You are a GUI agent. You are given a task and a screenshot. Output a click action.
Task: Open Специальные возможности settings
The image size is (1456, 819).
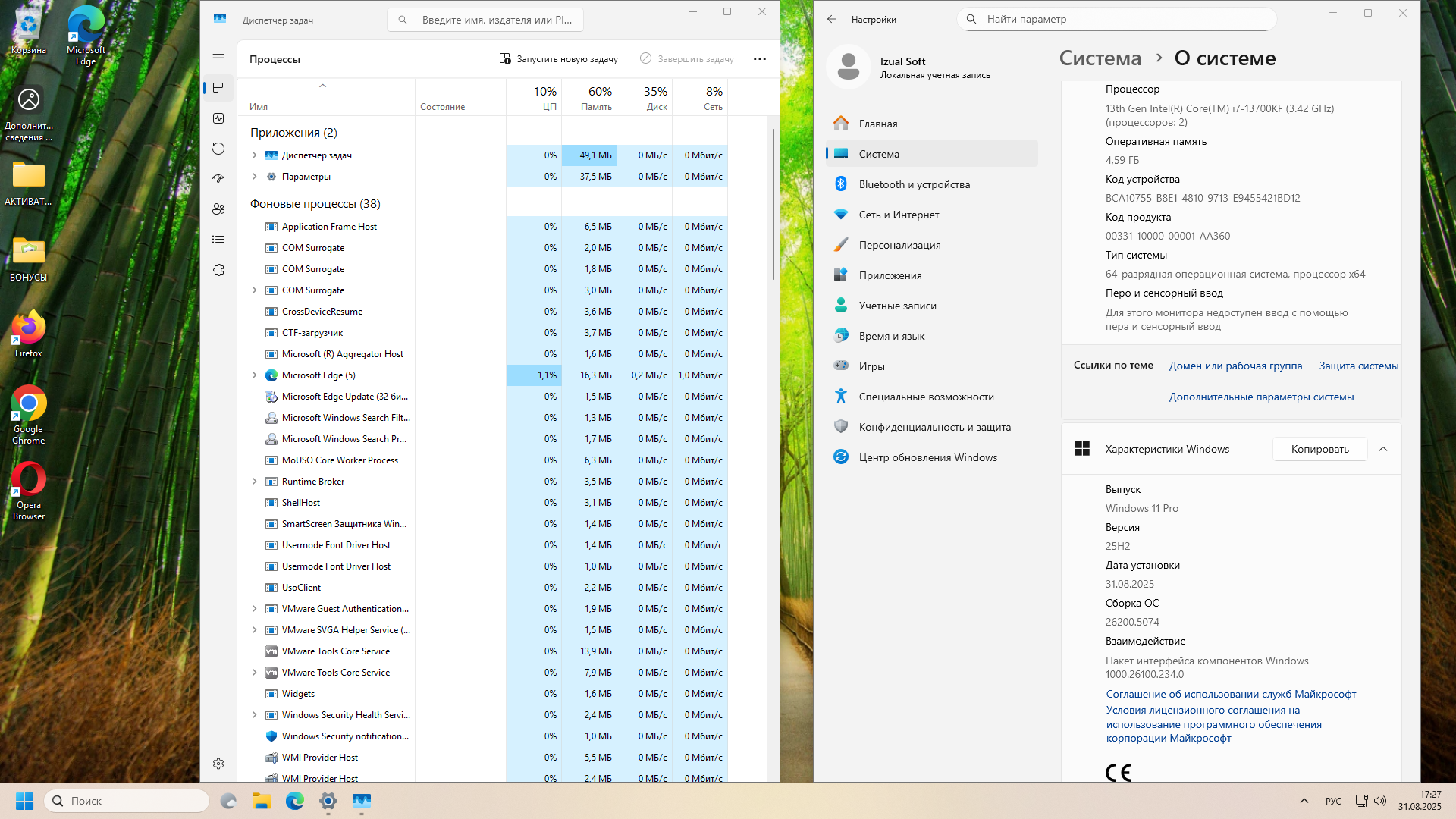(932, 397)
